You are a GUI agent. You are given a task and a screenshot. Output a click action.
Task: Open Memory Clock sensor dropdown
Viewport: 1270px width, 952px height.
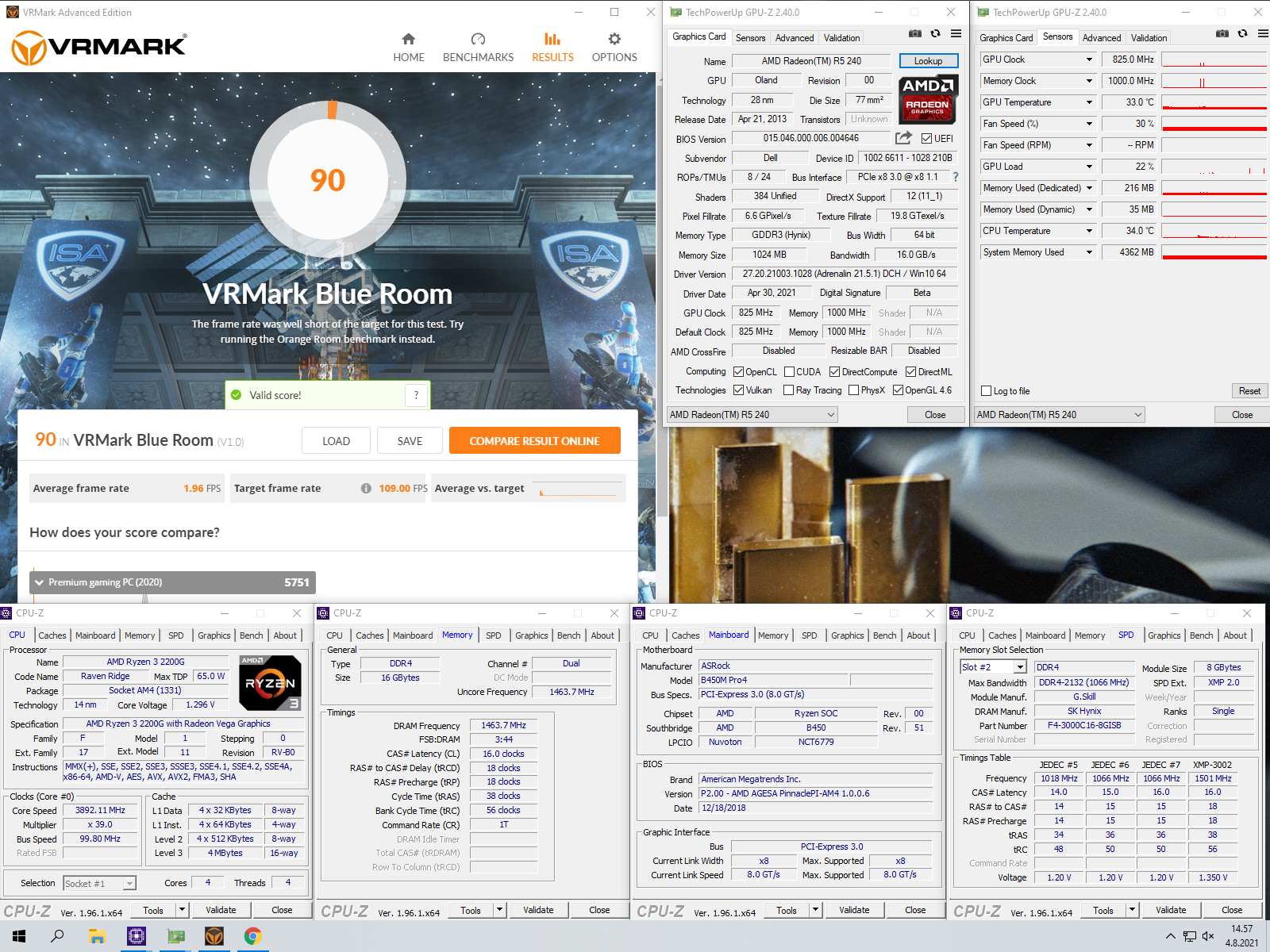coord(1089,81)
